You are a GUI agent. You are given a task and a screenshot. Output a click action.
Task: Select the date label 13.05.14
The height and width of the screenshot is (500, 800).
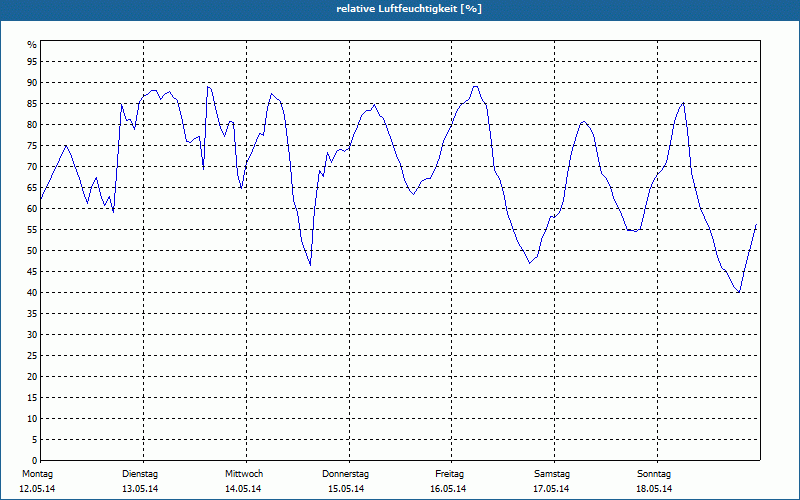(x=140, y=489)
